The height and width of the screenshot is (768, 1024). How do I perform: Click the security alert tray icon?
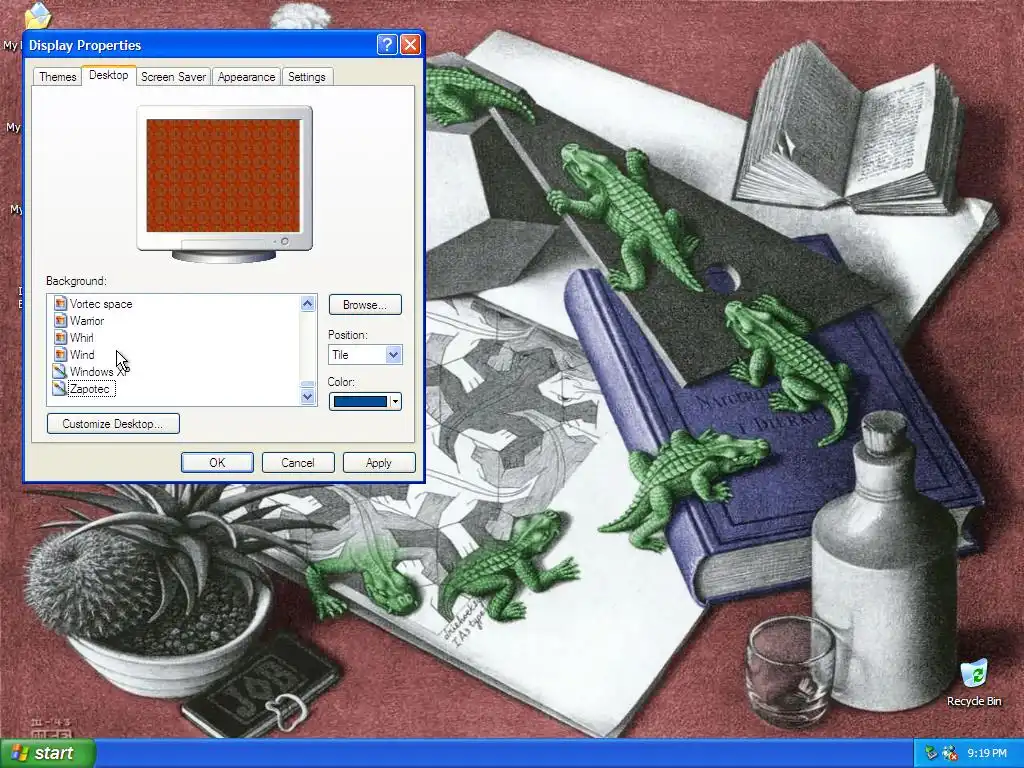point(950,753)
